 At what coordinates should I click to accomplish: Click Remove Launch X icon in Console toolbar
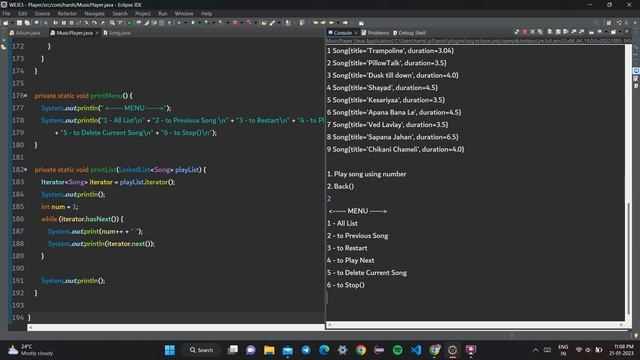pyautogui.click(x=532, y=31)
